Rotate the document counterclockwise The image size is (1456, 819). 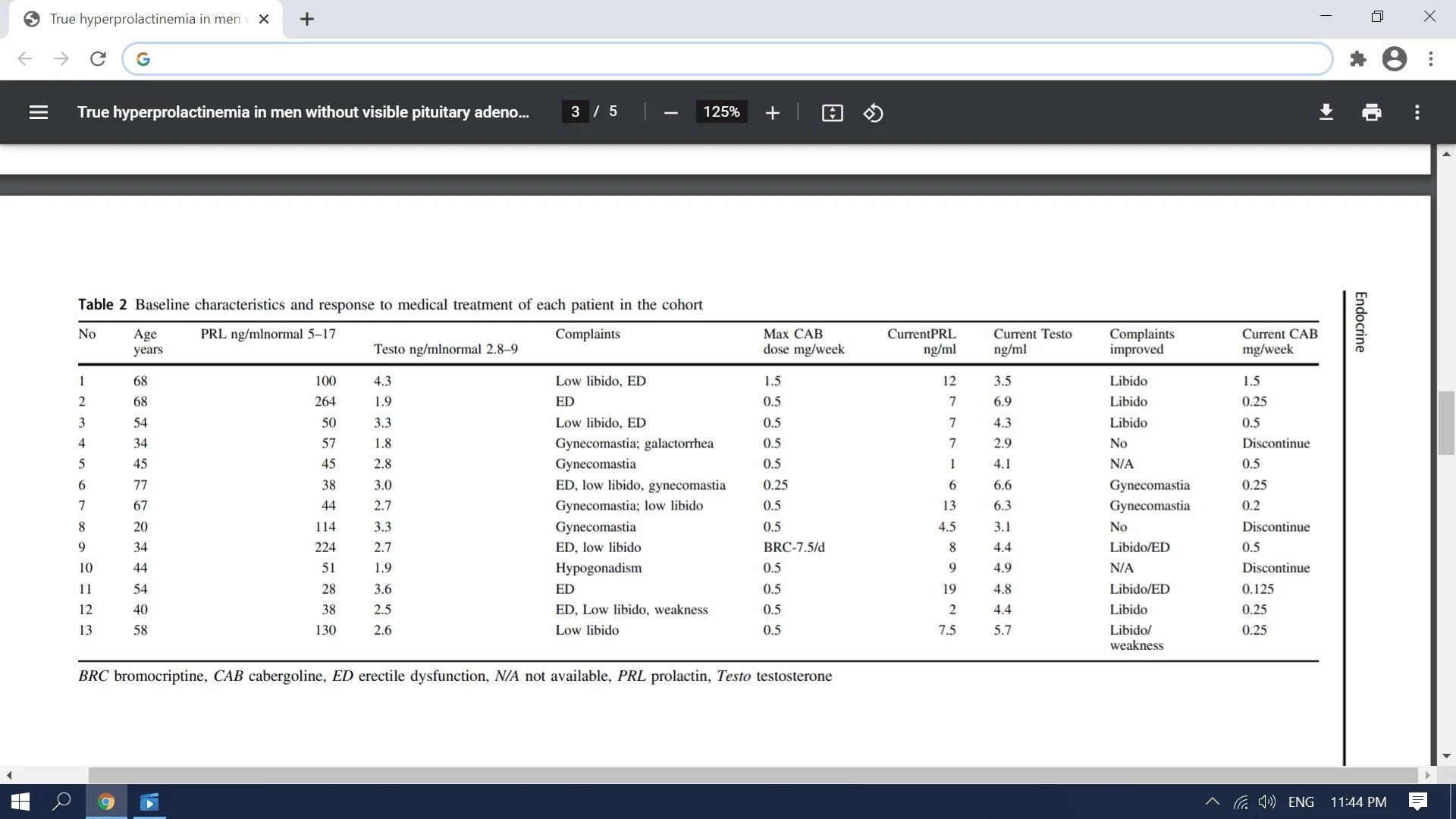click(x=873, y=113)
